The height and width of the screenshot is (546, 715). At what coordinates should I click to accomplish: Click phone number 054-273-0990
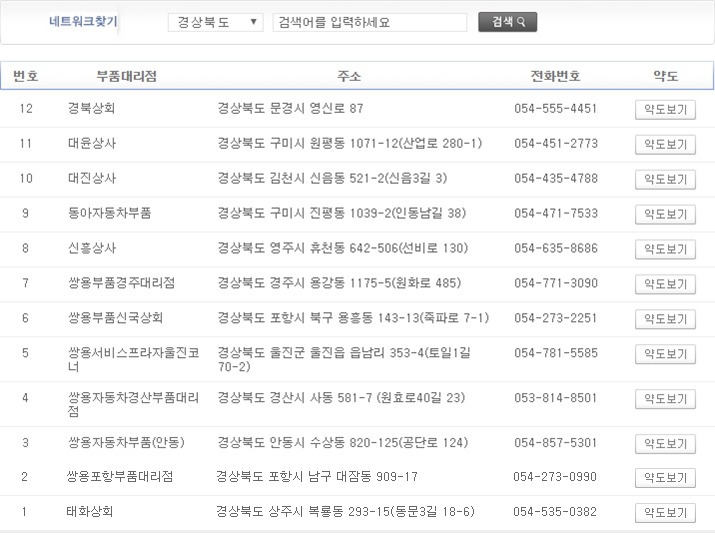click(554, 477)
